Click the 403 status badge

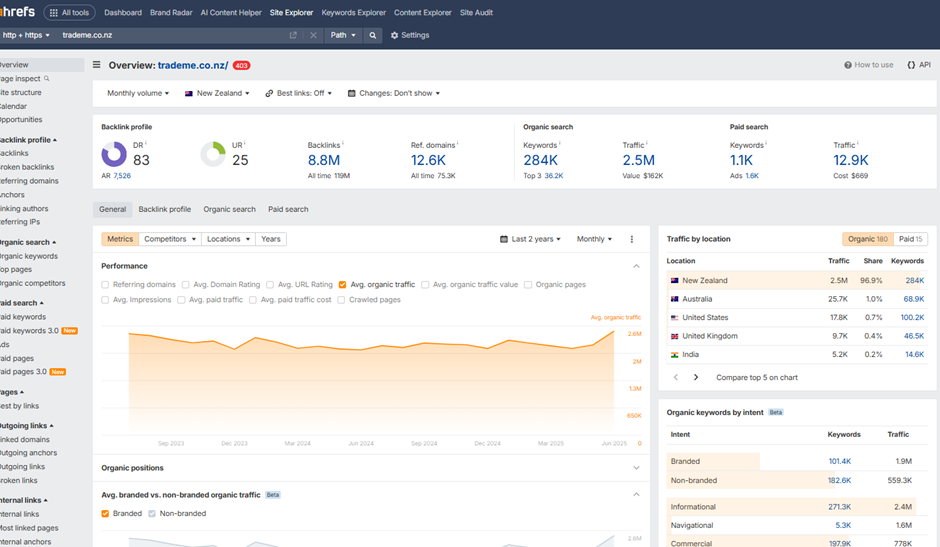[242, 65]
